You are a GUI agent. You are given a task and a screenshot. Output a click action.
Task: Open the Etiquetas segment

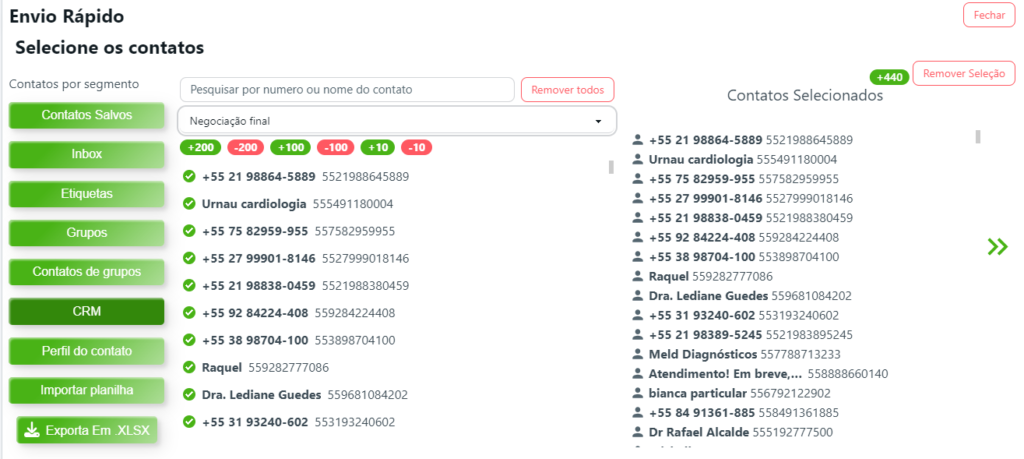point(87,193)
